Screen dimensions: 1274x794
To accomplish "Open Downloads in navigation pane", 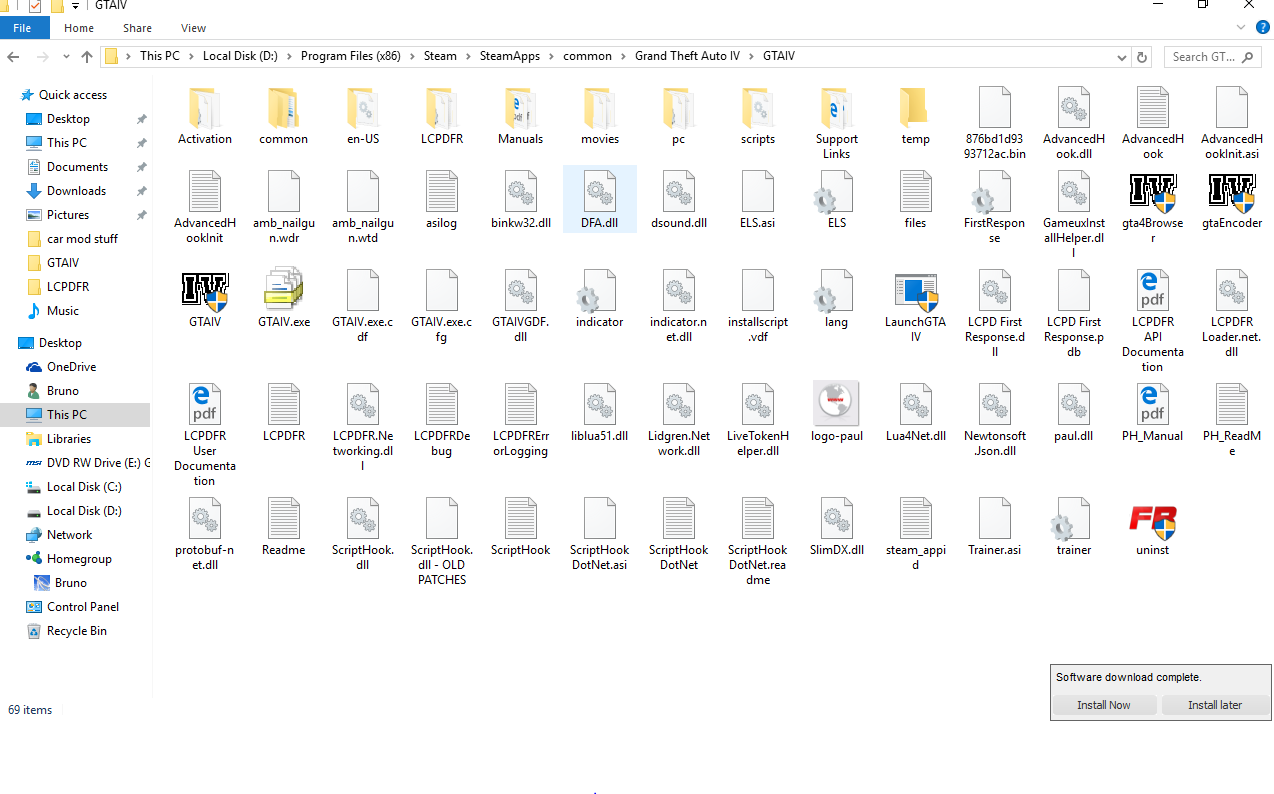I will click(76, 191).
